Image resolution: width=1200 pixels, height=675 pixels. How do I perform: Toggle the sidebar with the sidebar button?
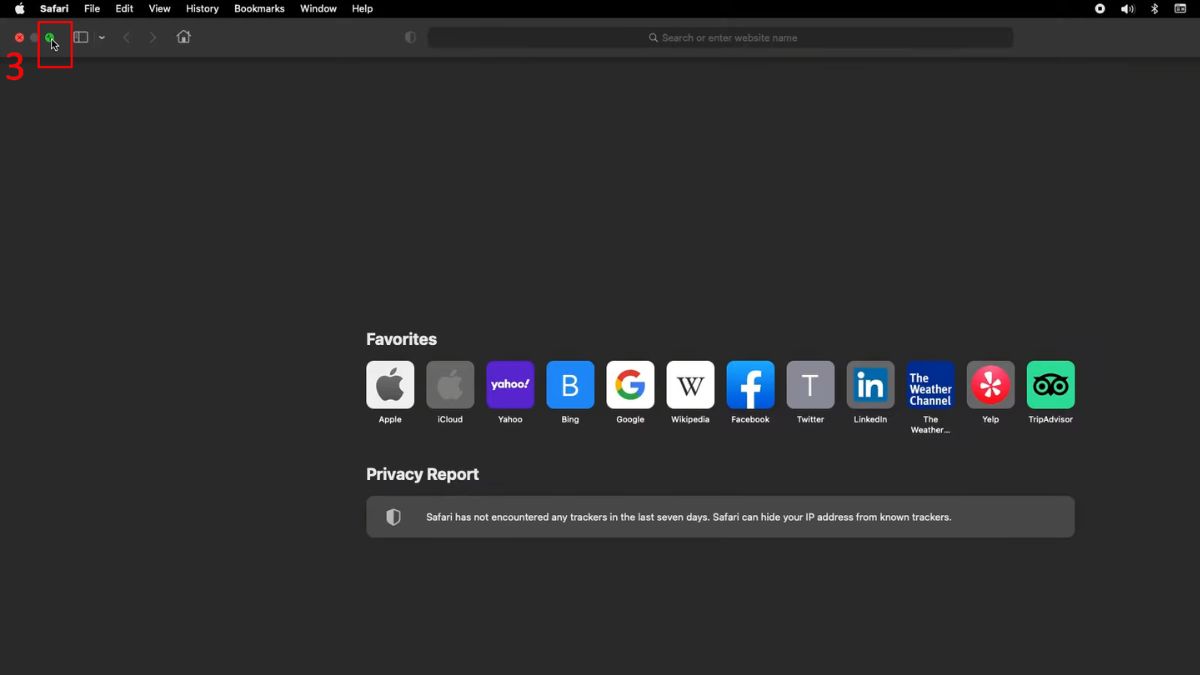81,37
